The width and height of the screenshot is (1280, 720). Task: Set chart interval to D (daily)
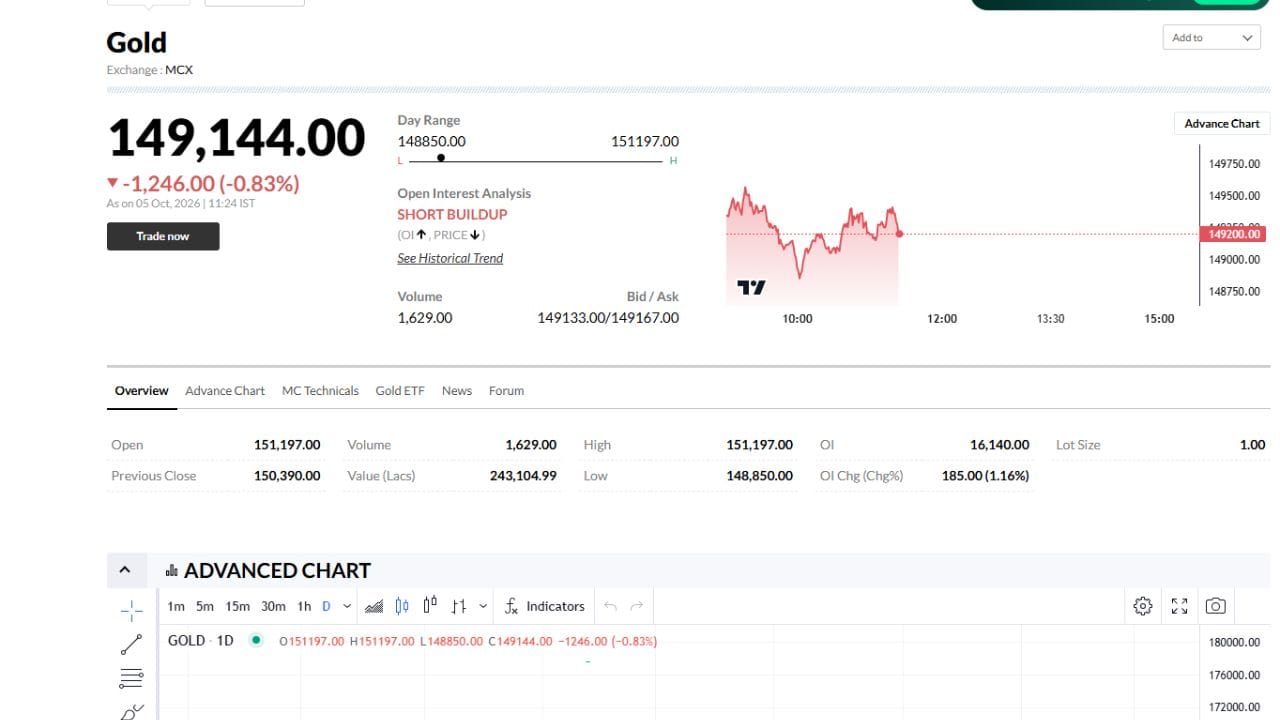click(326, 606)
